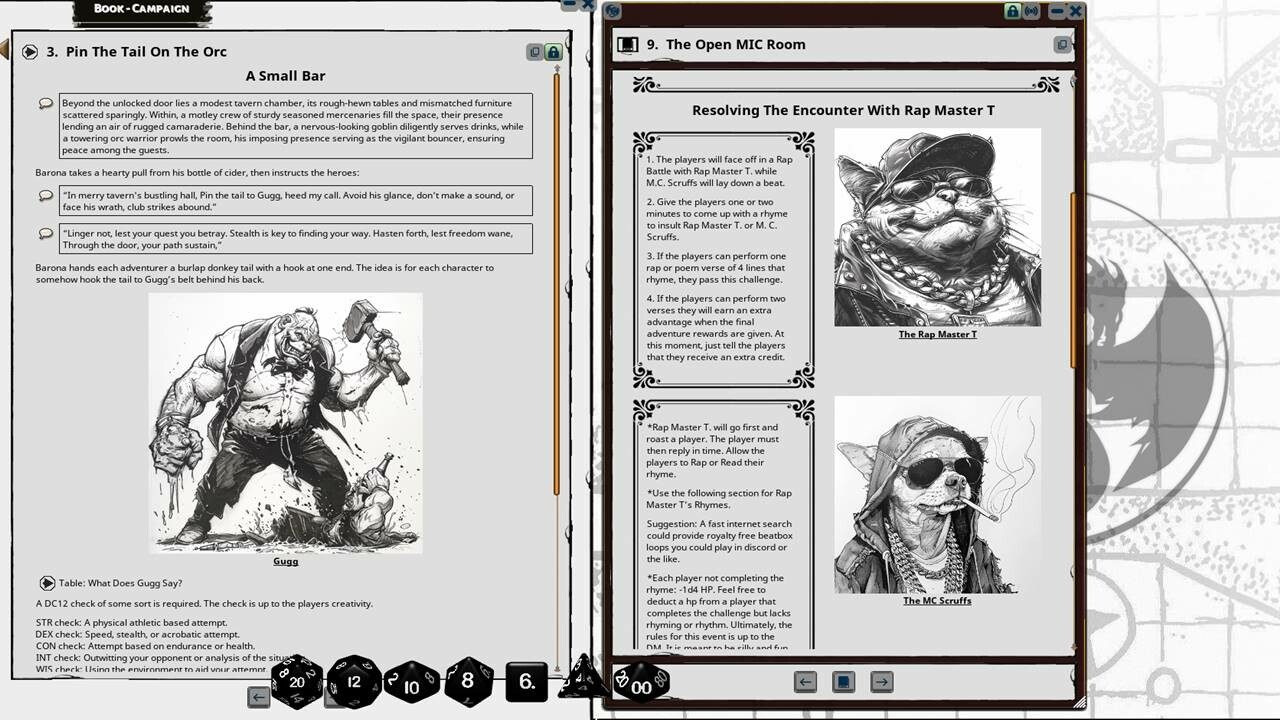Click the chapter image icon on The Open MIC Room

point(628,43)
